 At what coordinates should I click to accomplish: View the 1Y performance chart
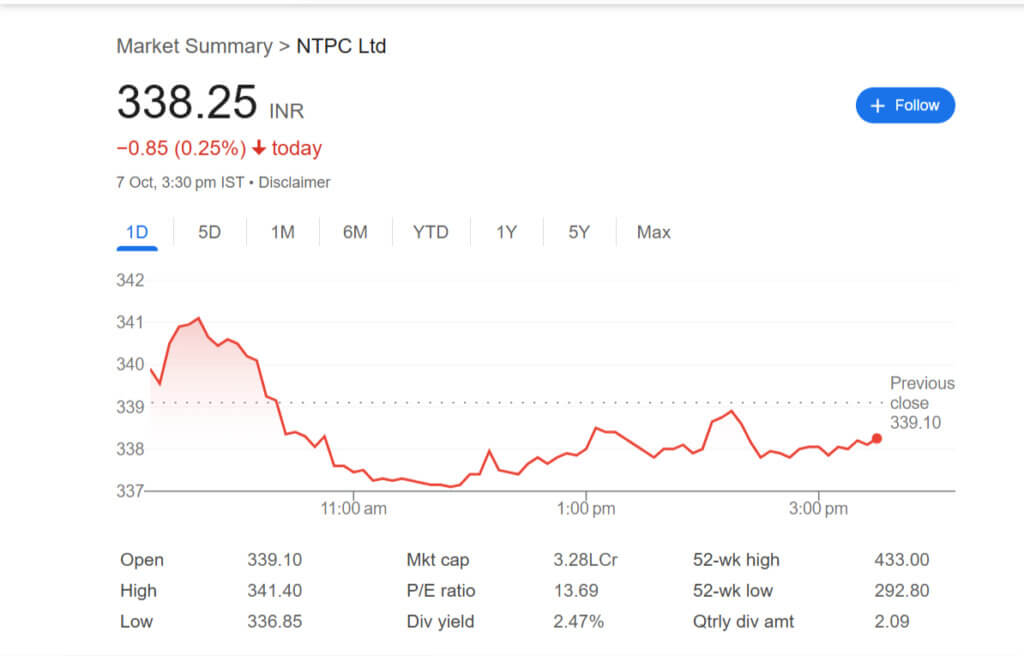[506, 232]
